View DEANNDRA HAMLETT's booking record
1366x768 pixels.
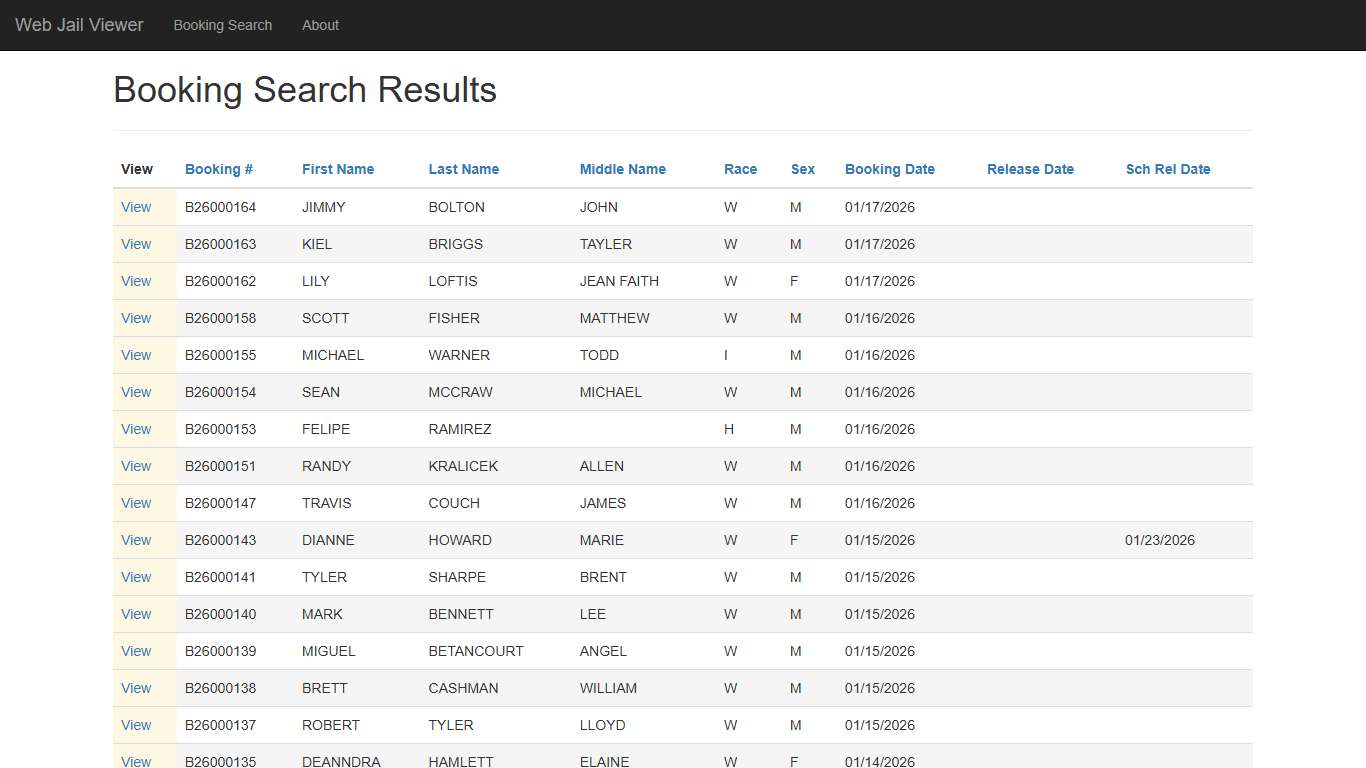136,761
